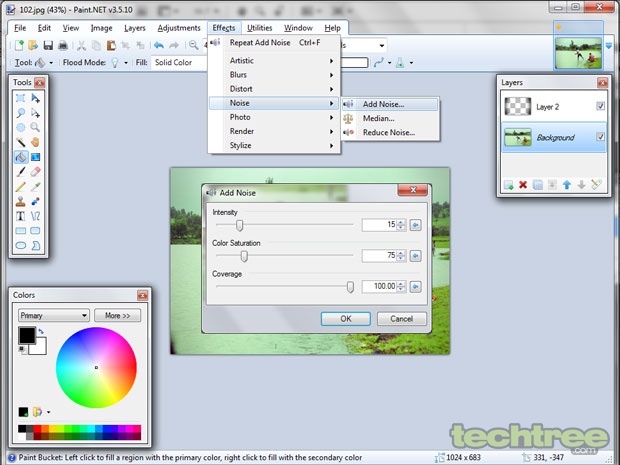This screenshot has width=620, height=465.
Task: Select the Pan hand tool
Action: tap(36, 142)
